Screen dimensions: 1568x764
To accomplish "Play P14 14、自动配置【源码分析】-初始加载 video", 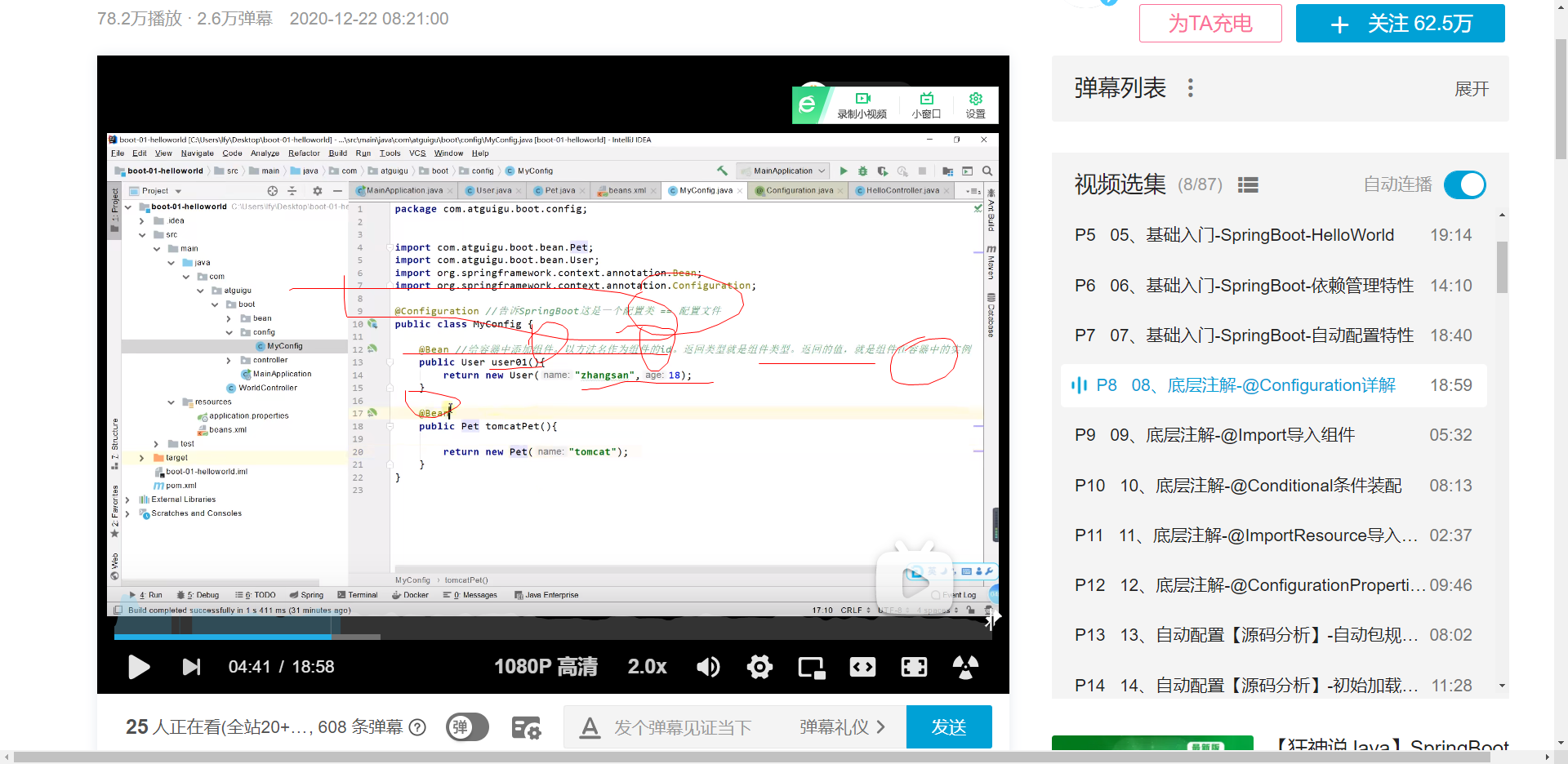I will pyautogui.click(x=1274, y=686).
